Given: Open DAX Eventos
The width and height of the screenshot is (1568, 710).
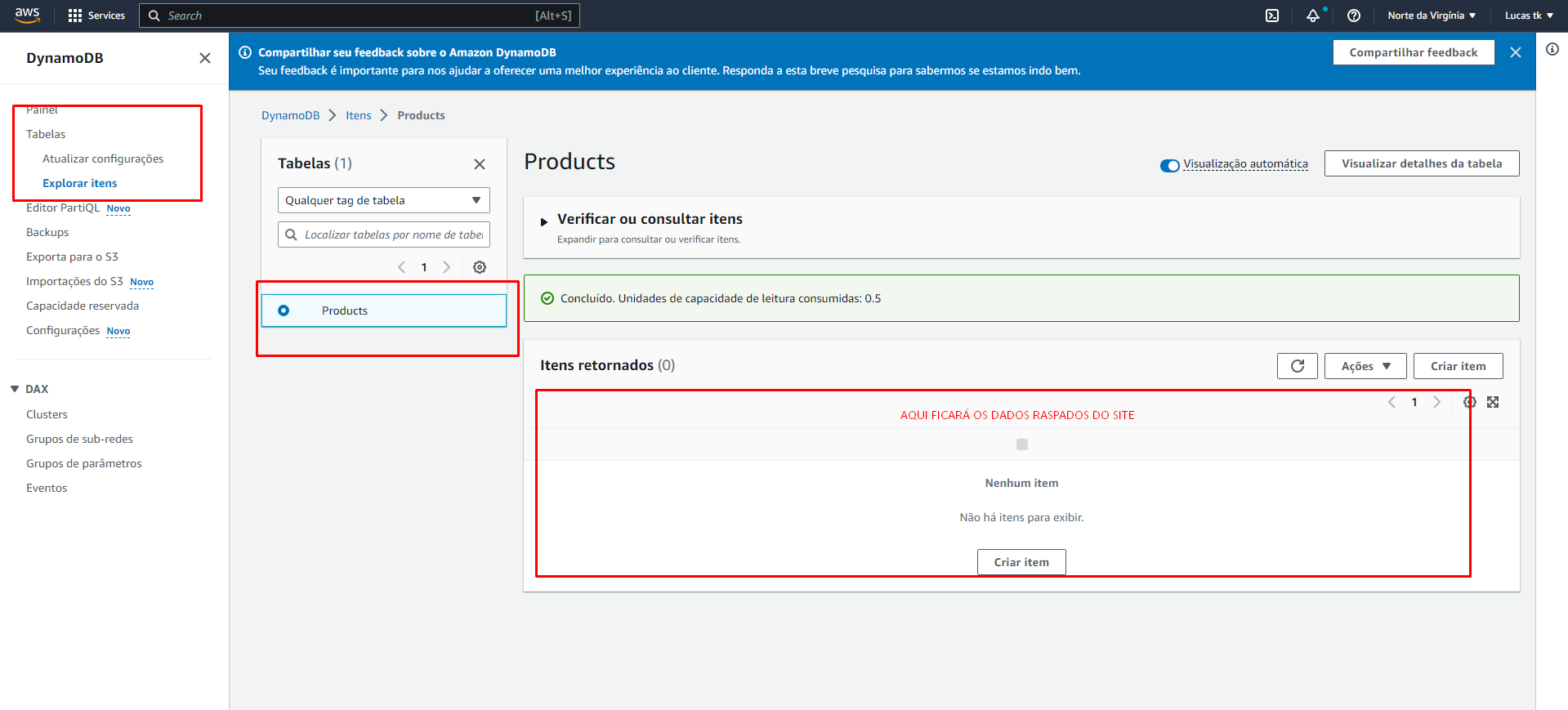Looking at the screenshot, I should [47, 488].
